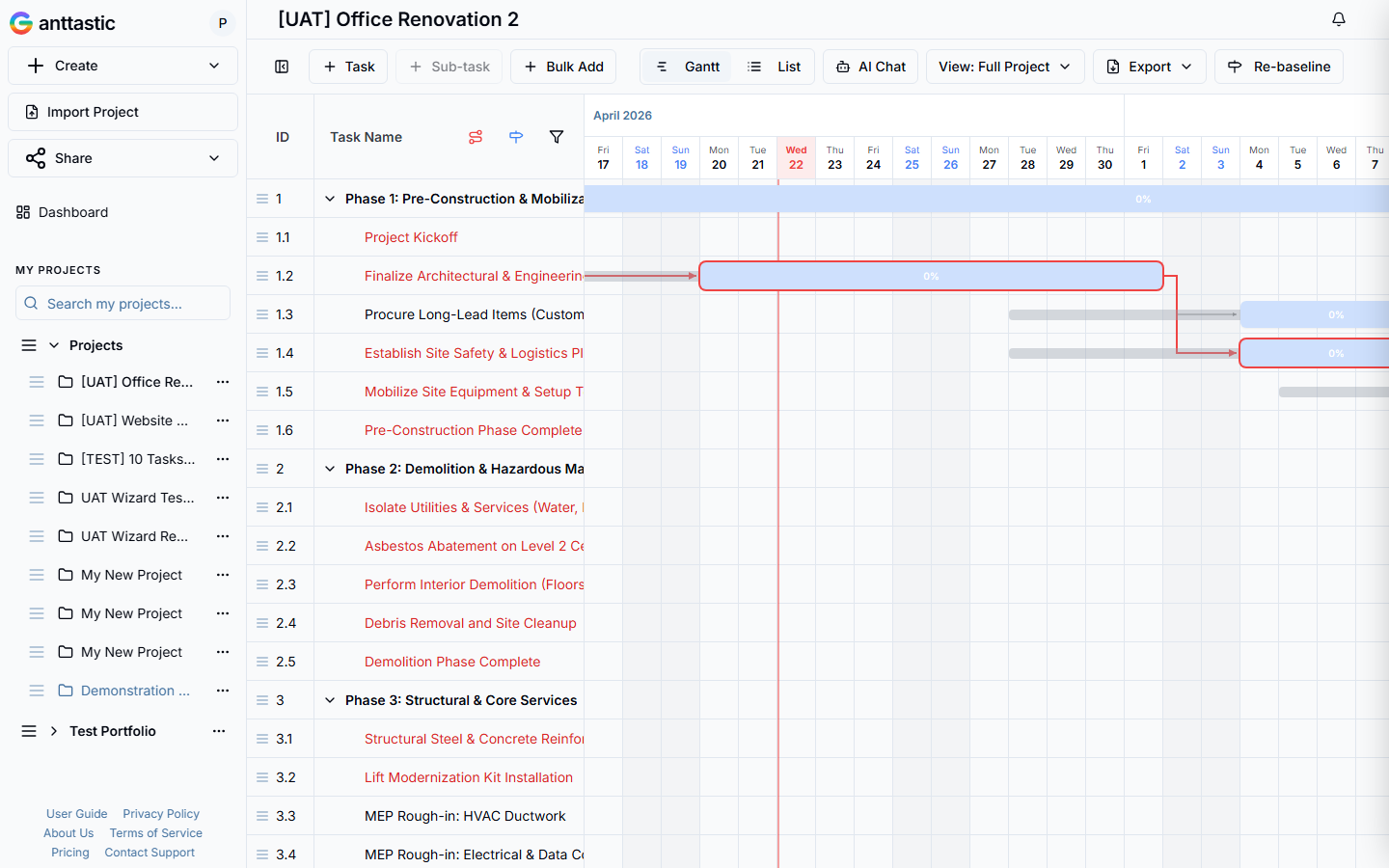Open the Create dropdown
Image resolution: width=1389 pixels, height=868 pixels.
pyautogui.click(x=123, y=66)
